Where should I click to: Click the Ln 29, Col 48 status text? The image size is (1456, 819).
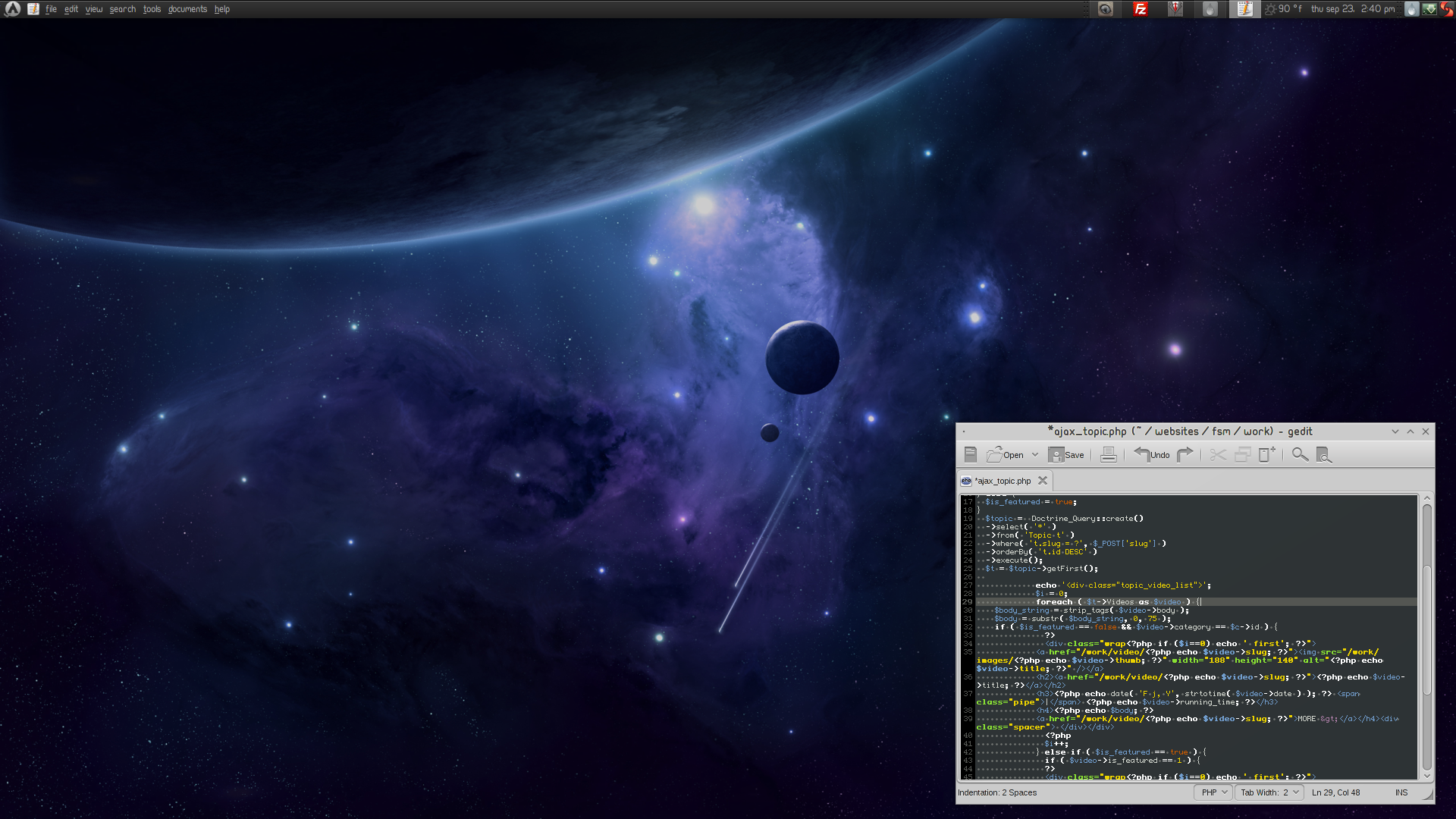pos(1335,792)
